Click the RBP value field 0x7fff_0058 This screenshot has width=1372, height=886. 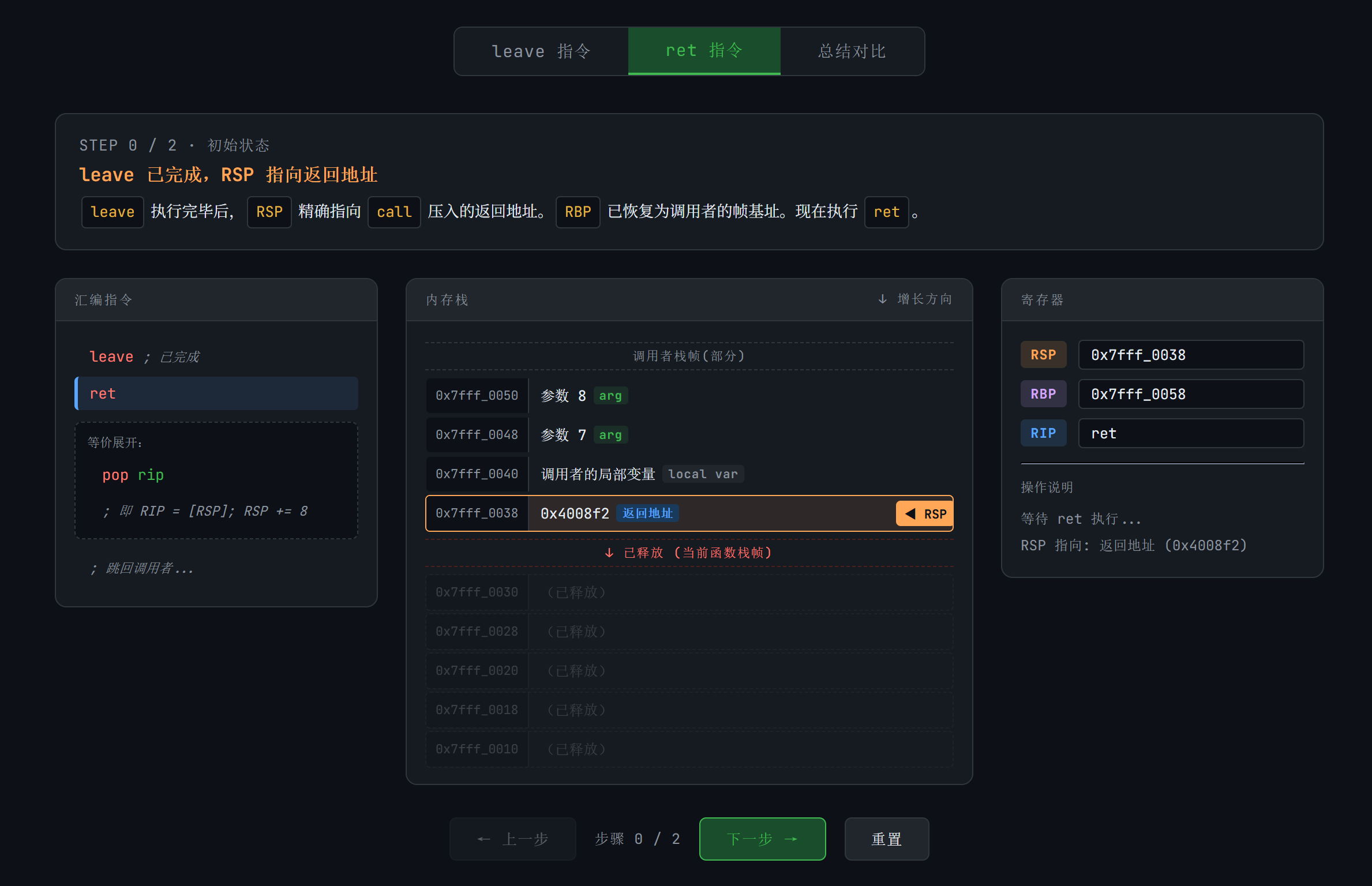(1191, 394)
